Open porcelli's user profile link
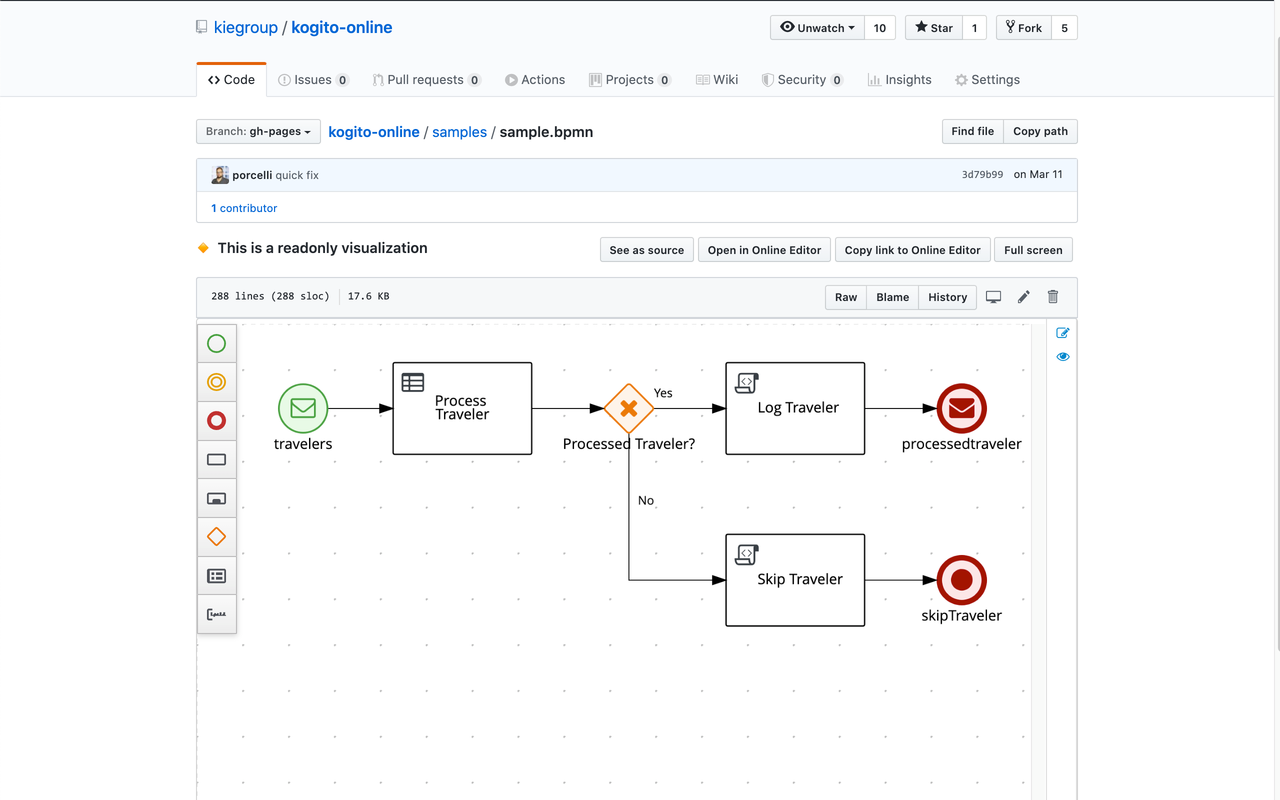Image resolution: width=1280 pixels, height=800 pixels. [x=252, y=175]
